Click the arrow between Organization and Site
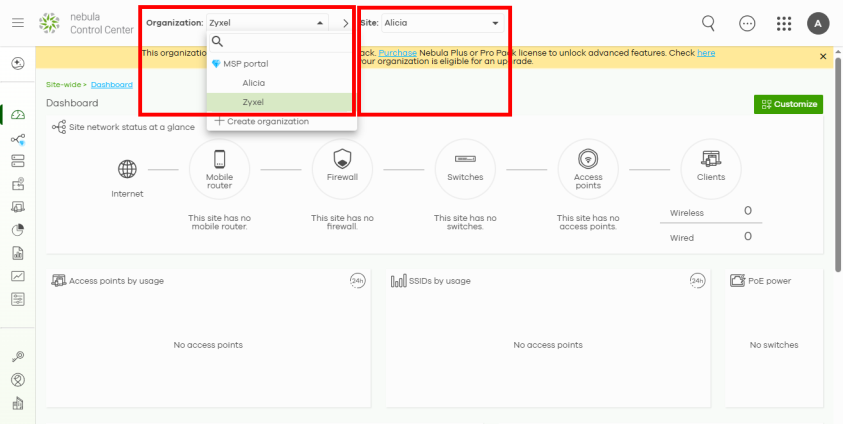This screenshot has height=424, width=843. [x=346, y=23]
